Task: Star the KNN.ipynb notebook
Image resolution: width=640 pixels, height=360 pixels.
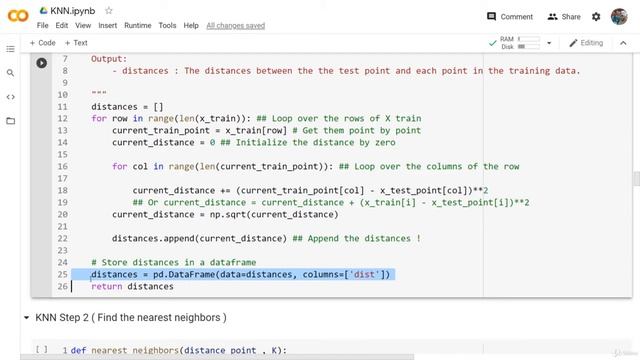Action: 109,11
